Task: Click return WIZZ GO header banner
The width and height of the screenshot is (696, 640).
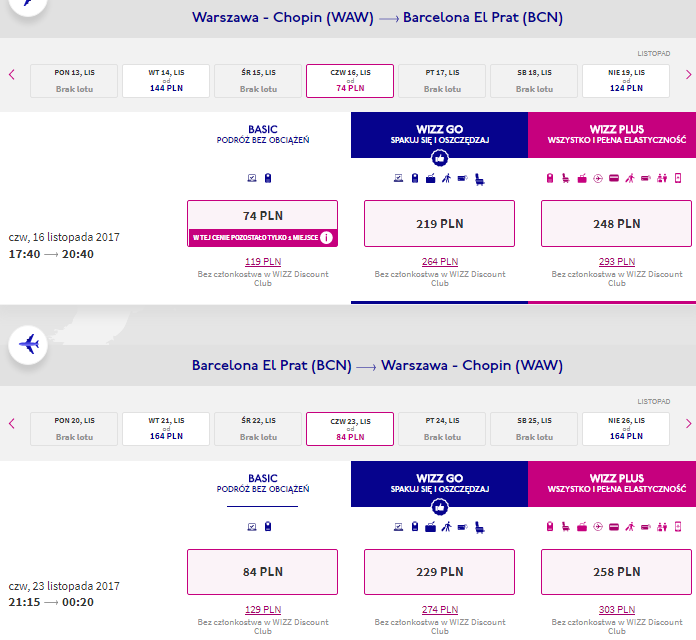Action: [439, 484]
